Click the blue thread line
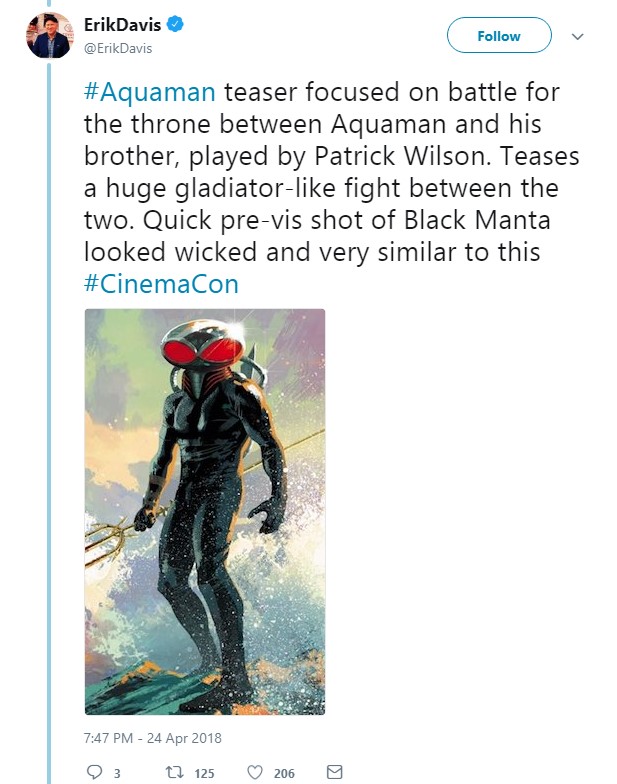Viewport: 617px width, 784px height. pyautogui.click(x=49, y=421)
